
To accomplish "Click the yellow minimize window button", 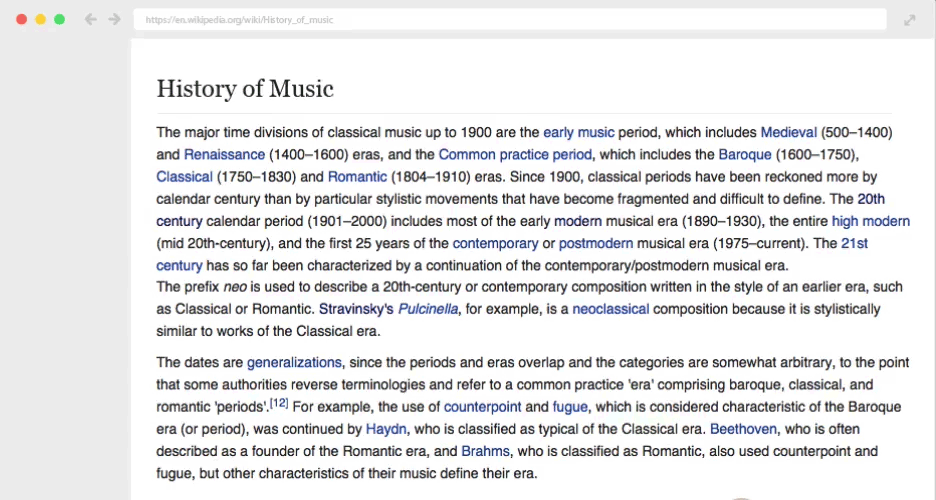I will point(41,20).
